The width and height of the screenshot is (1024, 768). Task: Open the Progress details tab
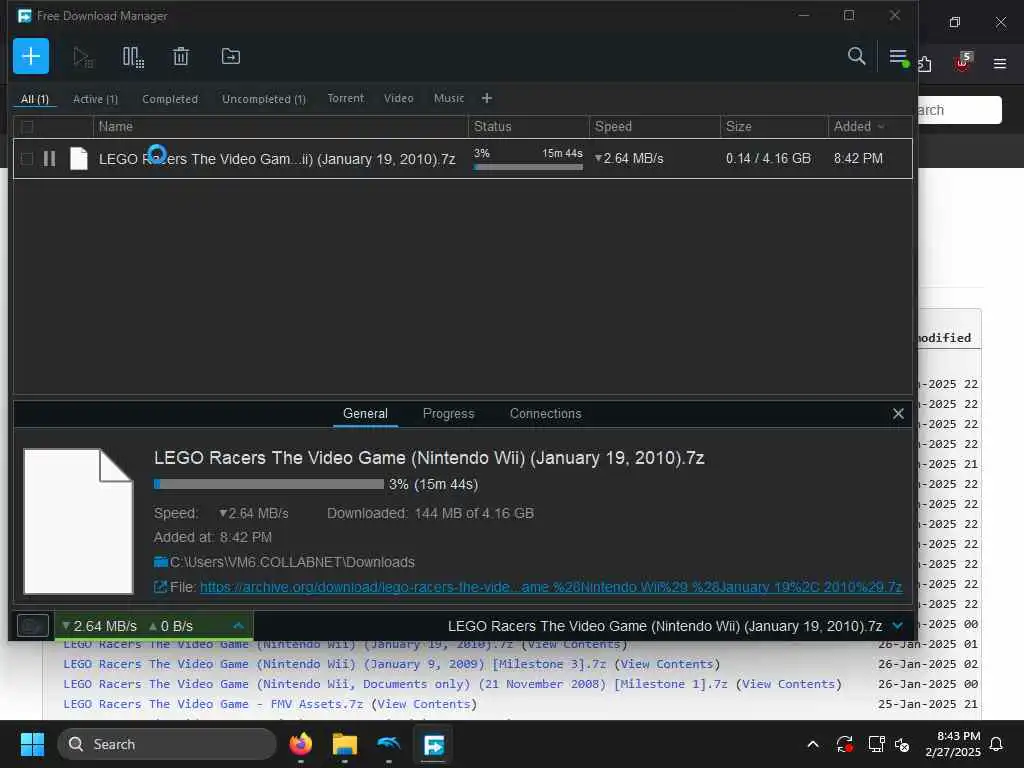(x=448, y=413)
